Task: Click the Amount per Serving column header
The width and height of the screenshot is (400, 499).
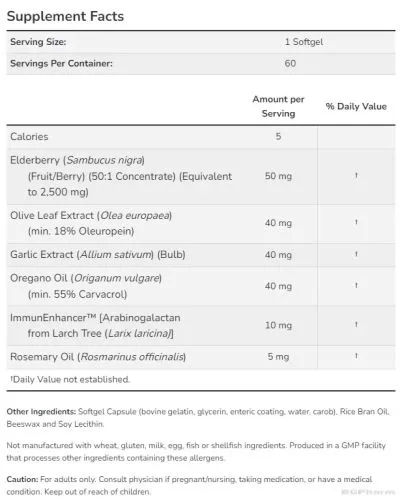Action: [278, 106]
